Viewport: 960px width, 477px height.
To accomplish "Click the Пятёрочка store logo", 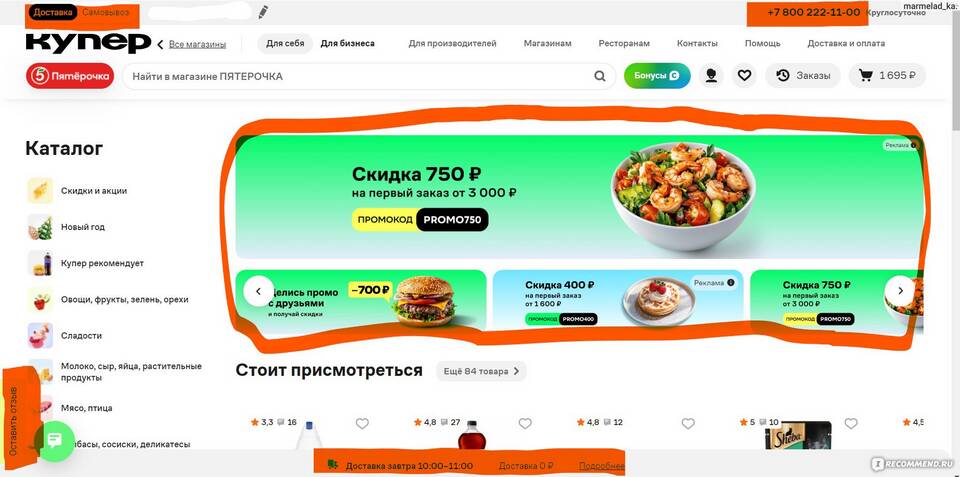I will point(70,76).
